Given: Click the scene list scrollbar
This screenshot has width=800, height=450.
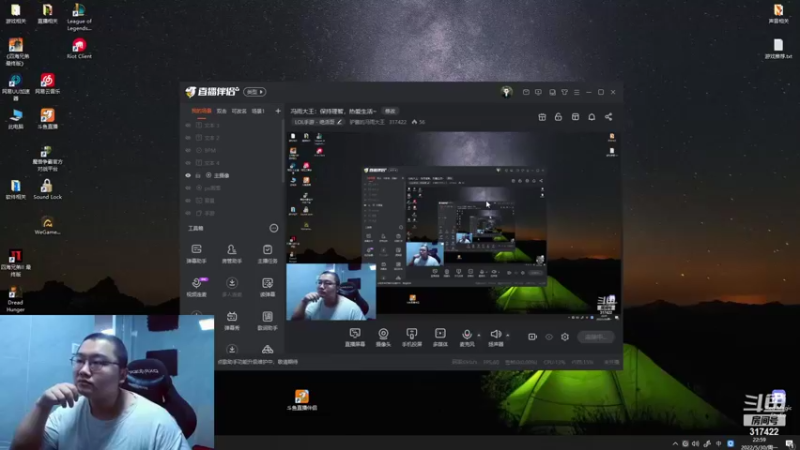Looking at the screenshot, I should [x=283, y=153].
